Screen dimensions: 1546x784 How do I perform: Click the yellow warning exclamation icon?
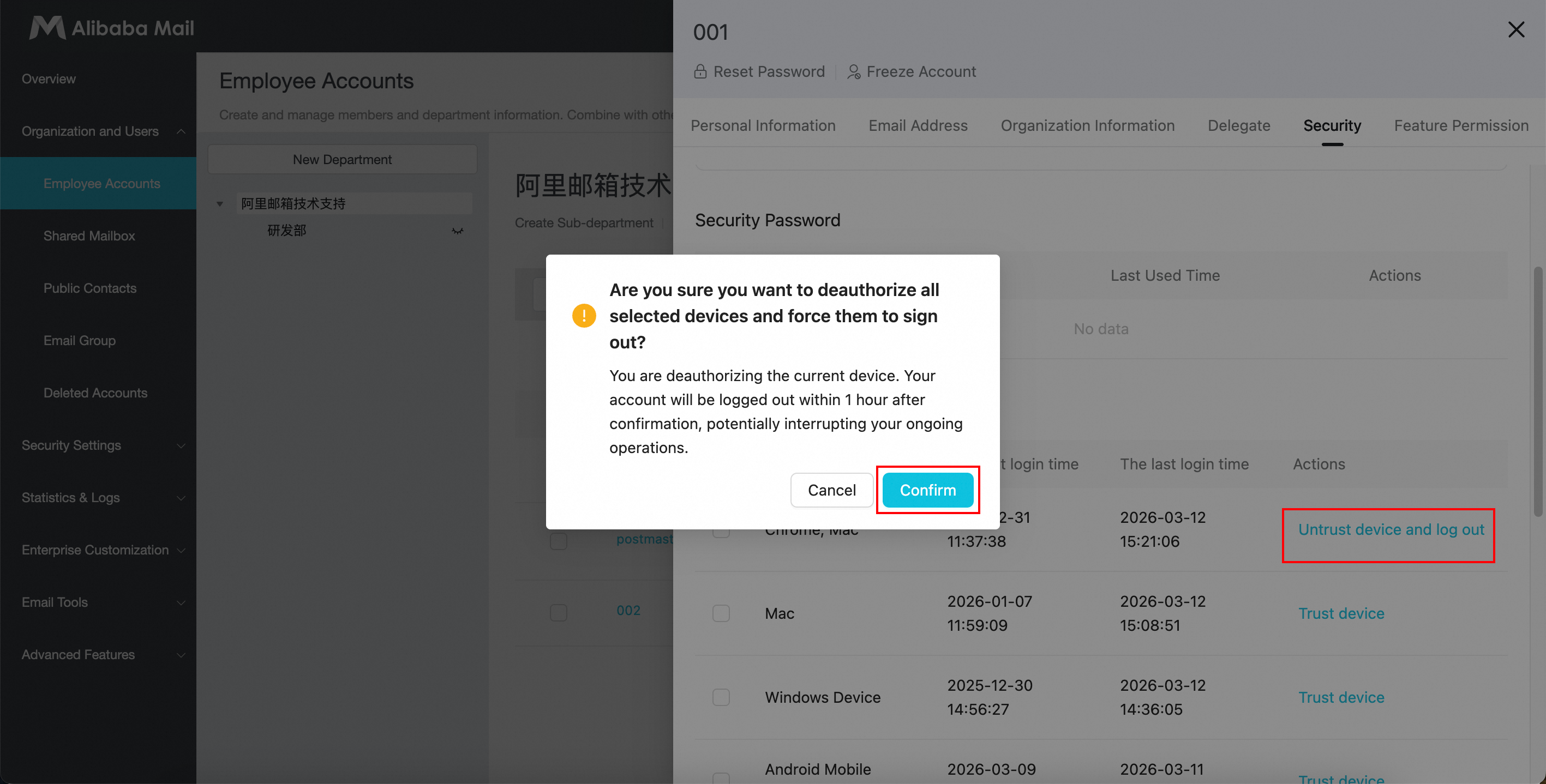[583, 316]
